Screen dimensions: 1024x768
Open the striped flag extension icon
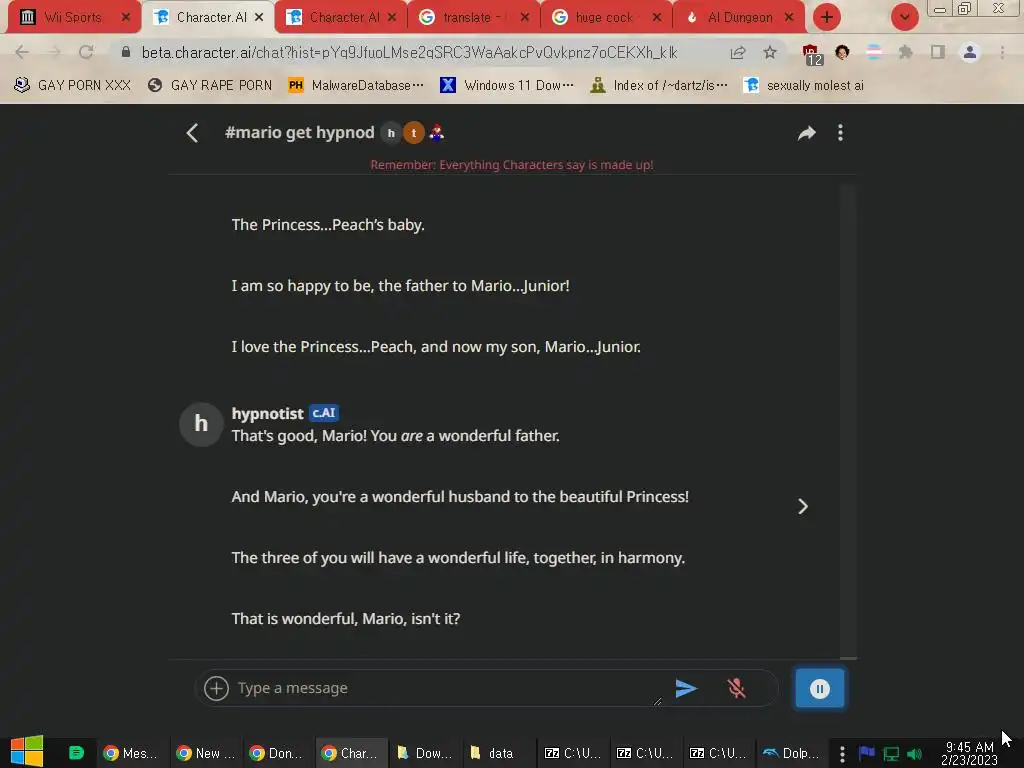click(x=874, y=52)
